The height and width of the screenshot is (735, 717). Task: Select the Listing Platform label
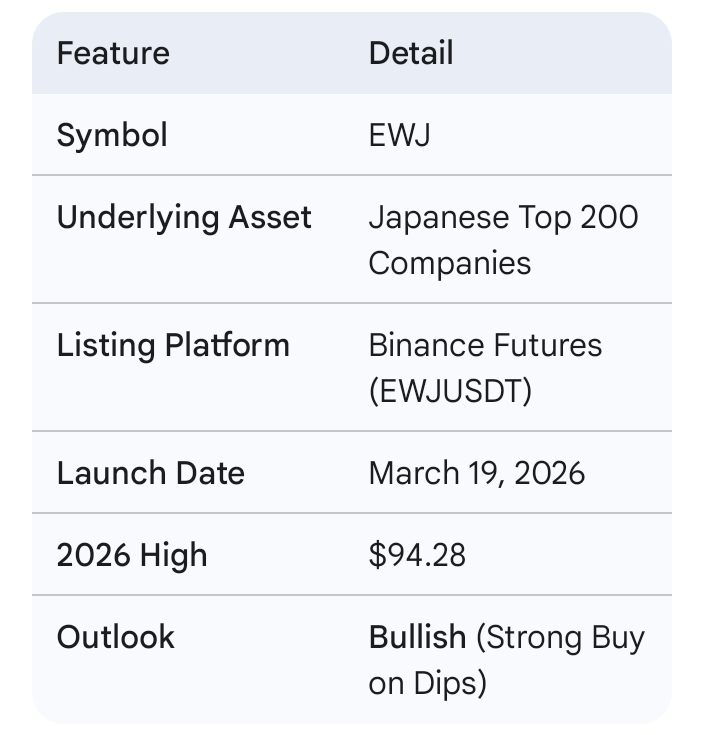click(x=173, y=345)
